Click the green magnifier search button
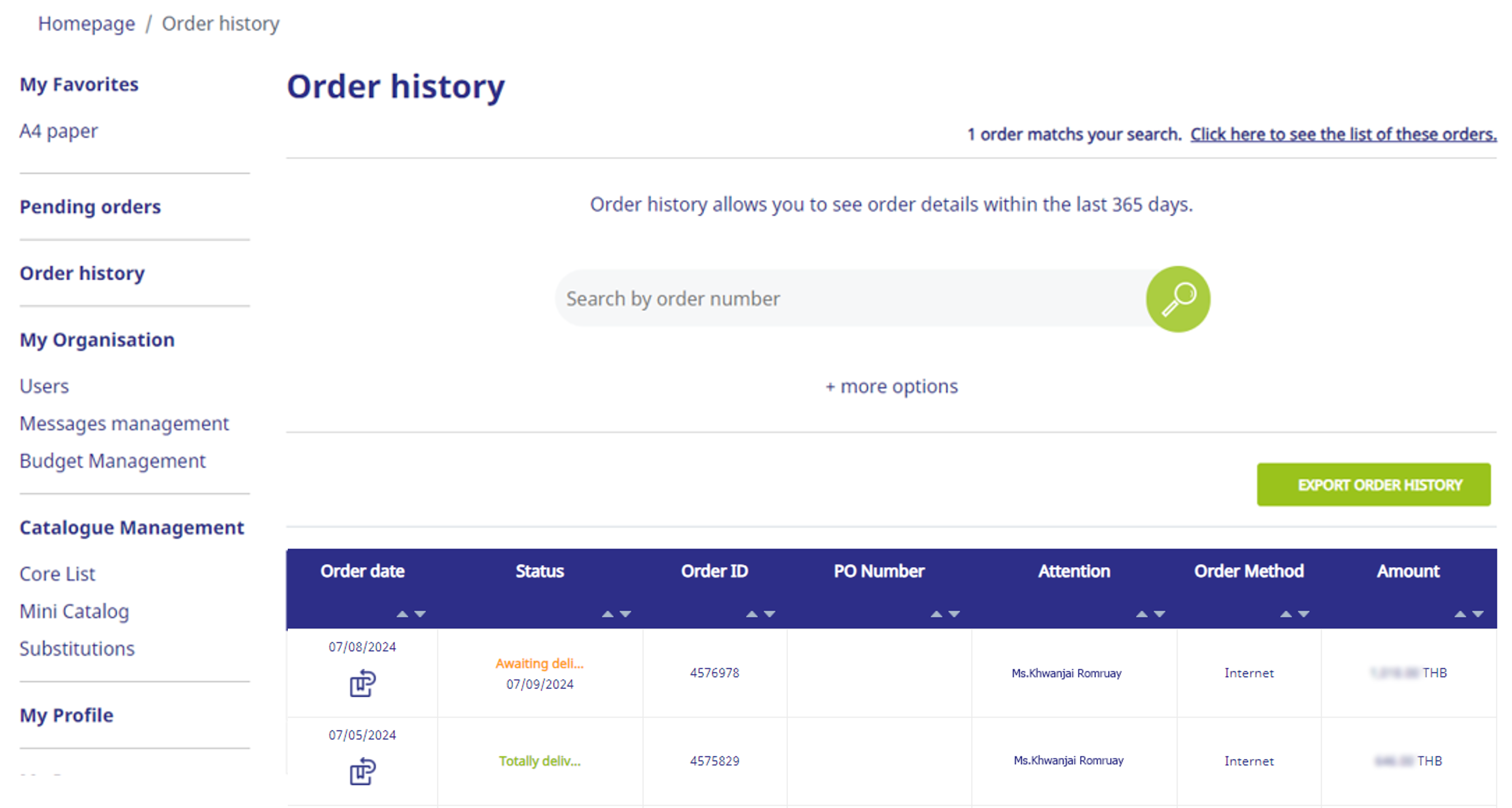Image resolution: width=1512 pixels, height=808 pixels. coord(1178,299)
